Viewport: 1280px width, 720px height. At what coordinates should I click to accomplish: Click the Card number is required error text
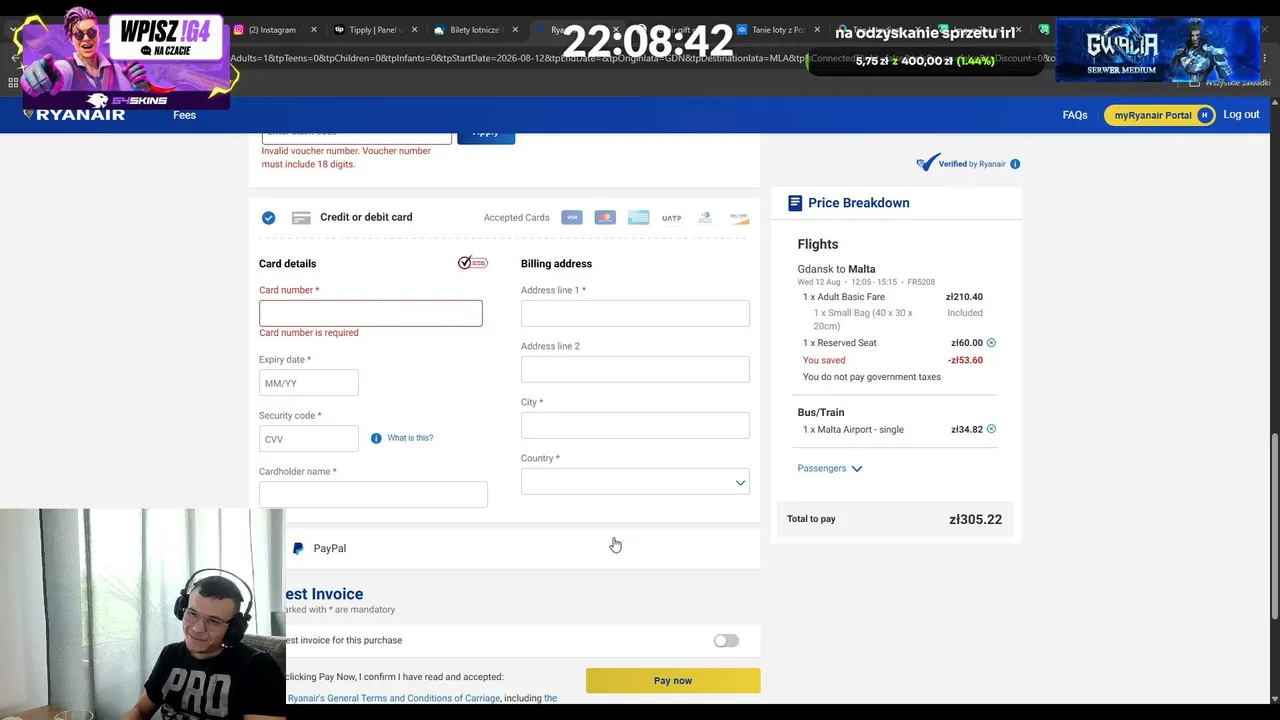coord(308,333)
